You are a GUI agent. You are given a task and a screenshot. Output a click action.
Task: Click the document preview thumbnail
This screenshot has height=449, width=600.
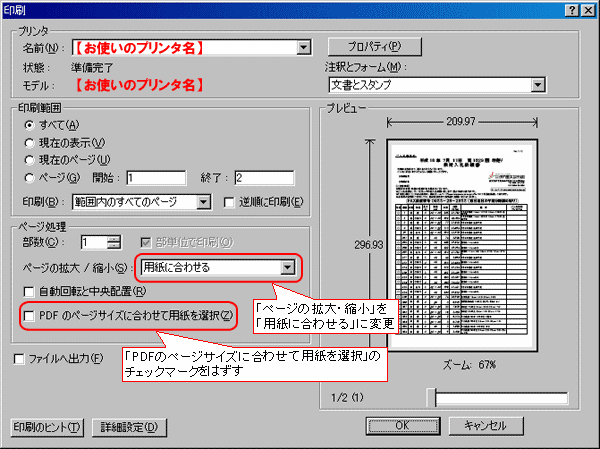pos(462,245)
